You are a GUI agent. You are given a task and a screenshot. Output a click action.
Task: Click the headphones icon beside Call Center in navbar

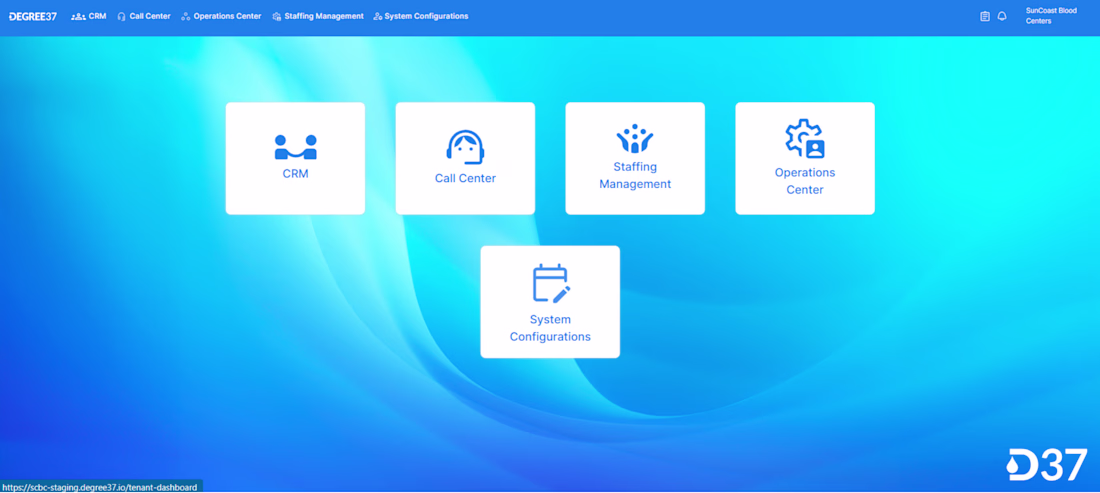[x=121, y=16]
